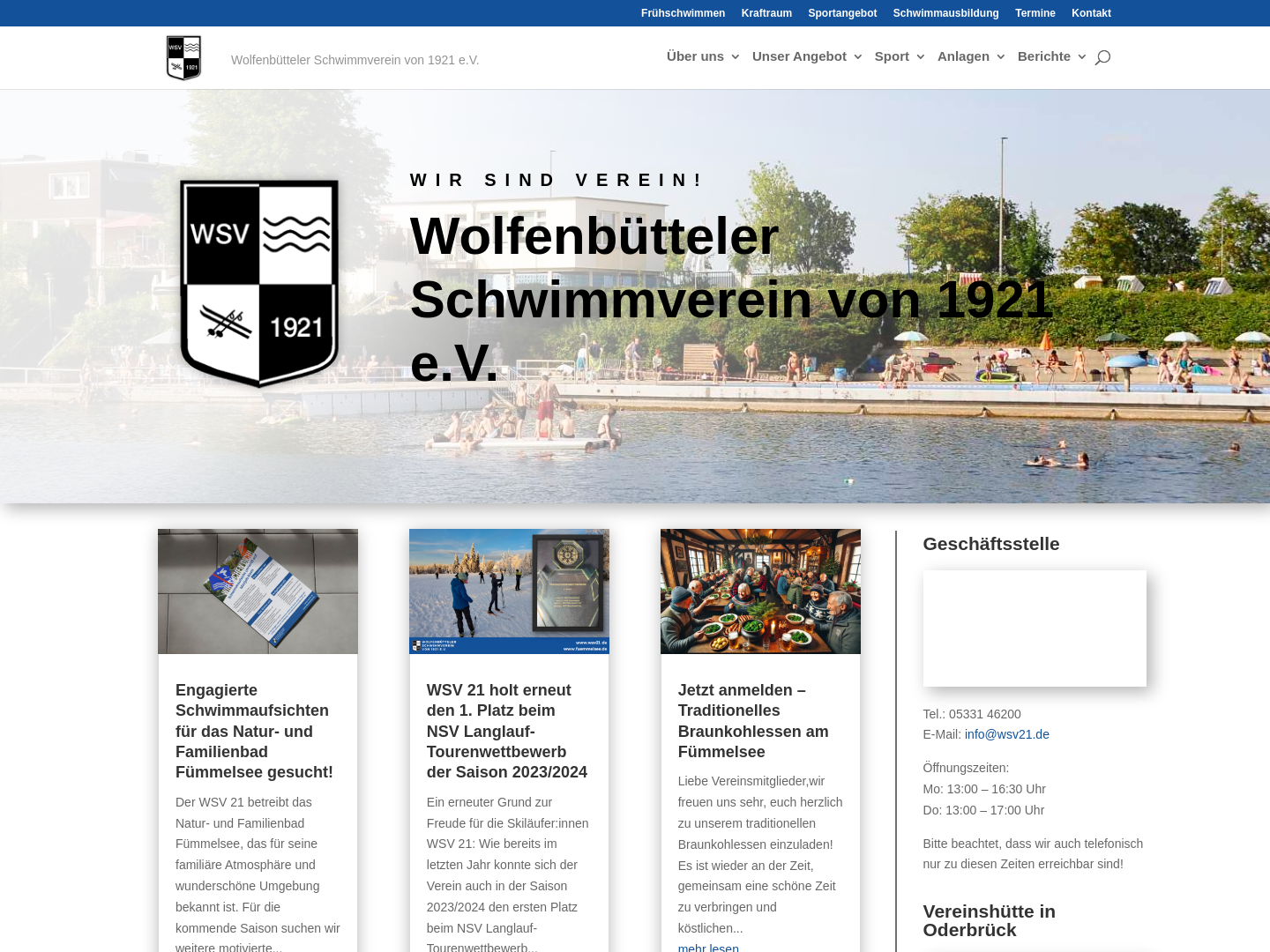This screenshot has height=952, width=1270.
Task: Click the Vereinshütte in Oderbrück heading
Action: pos(990,920)
